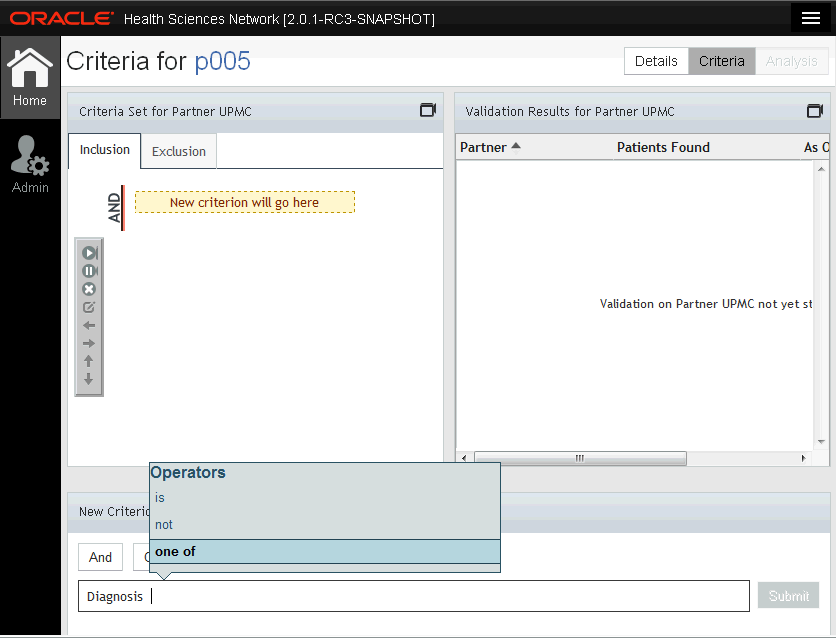836x638 pixels.
Task: Click the scroll right arrow in Validation Results
Action: pos(803,458)
